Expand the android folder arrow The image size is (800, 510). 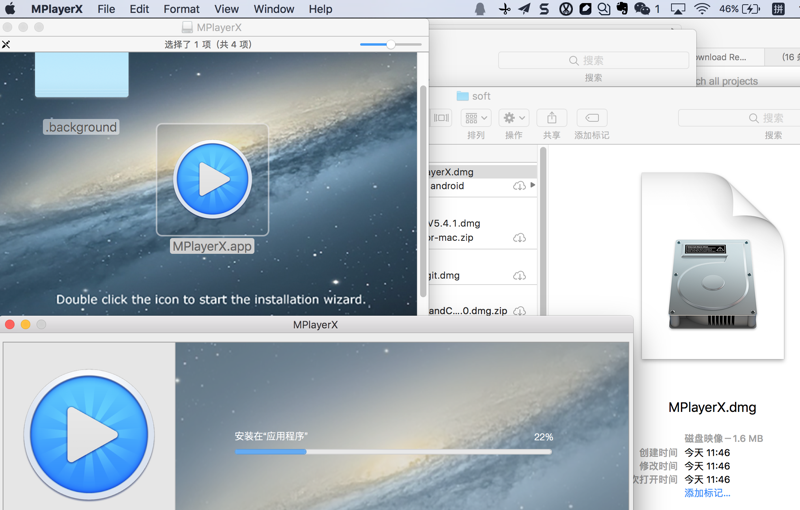click(533, 185)
